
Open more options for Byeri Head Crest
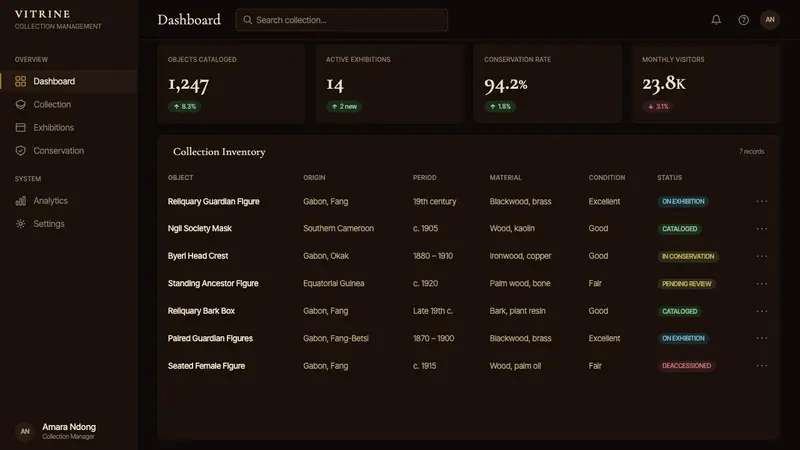click(761, 256)
